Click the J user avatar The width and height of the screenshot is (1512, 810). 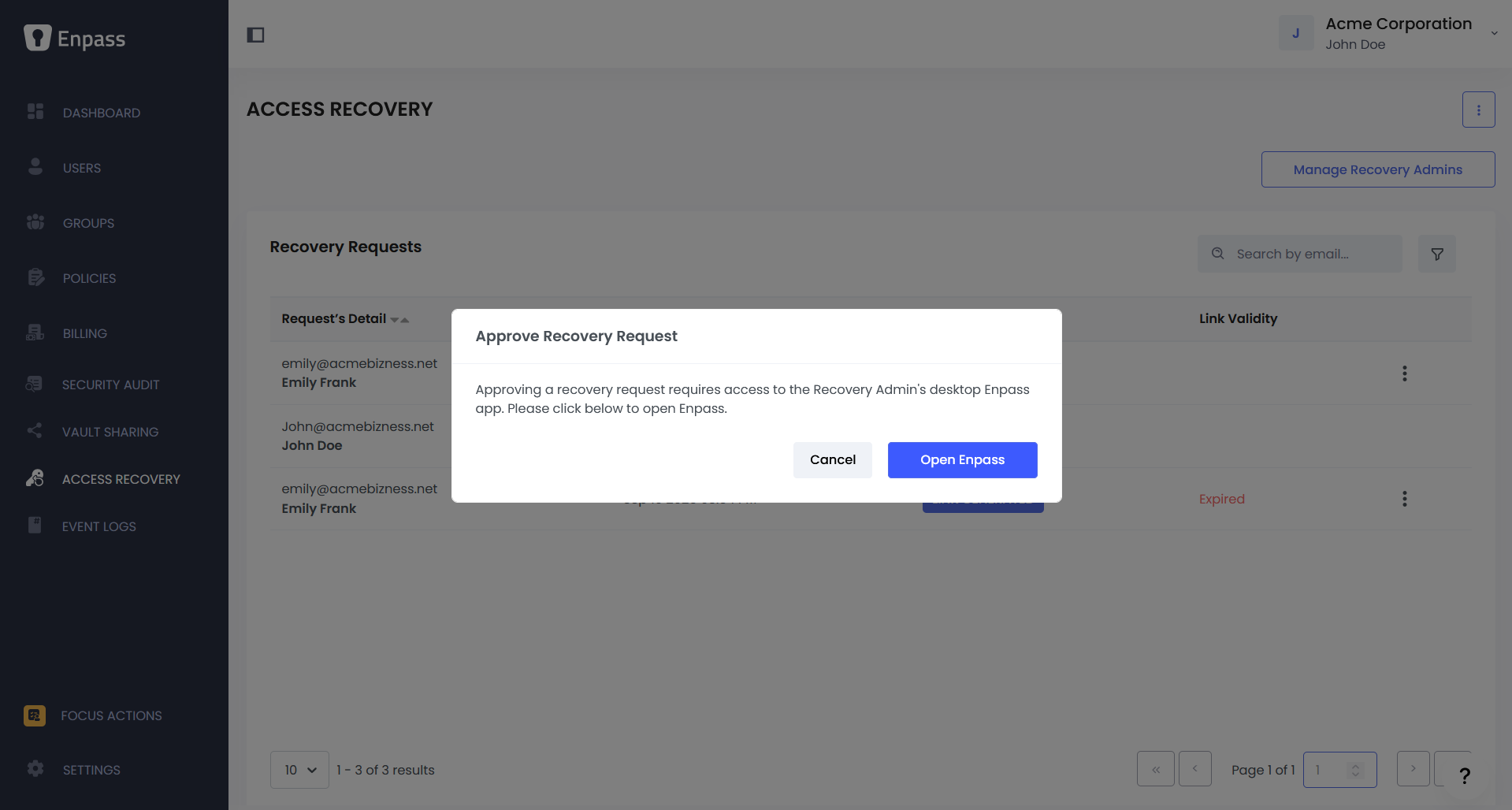pyautogui.click(x=1296, y=33)
